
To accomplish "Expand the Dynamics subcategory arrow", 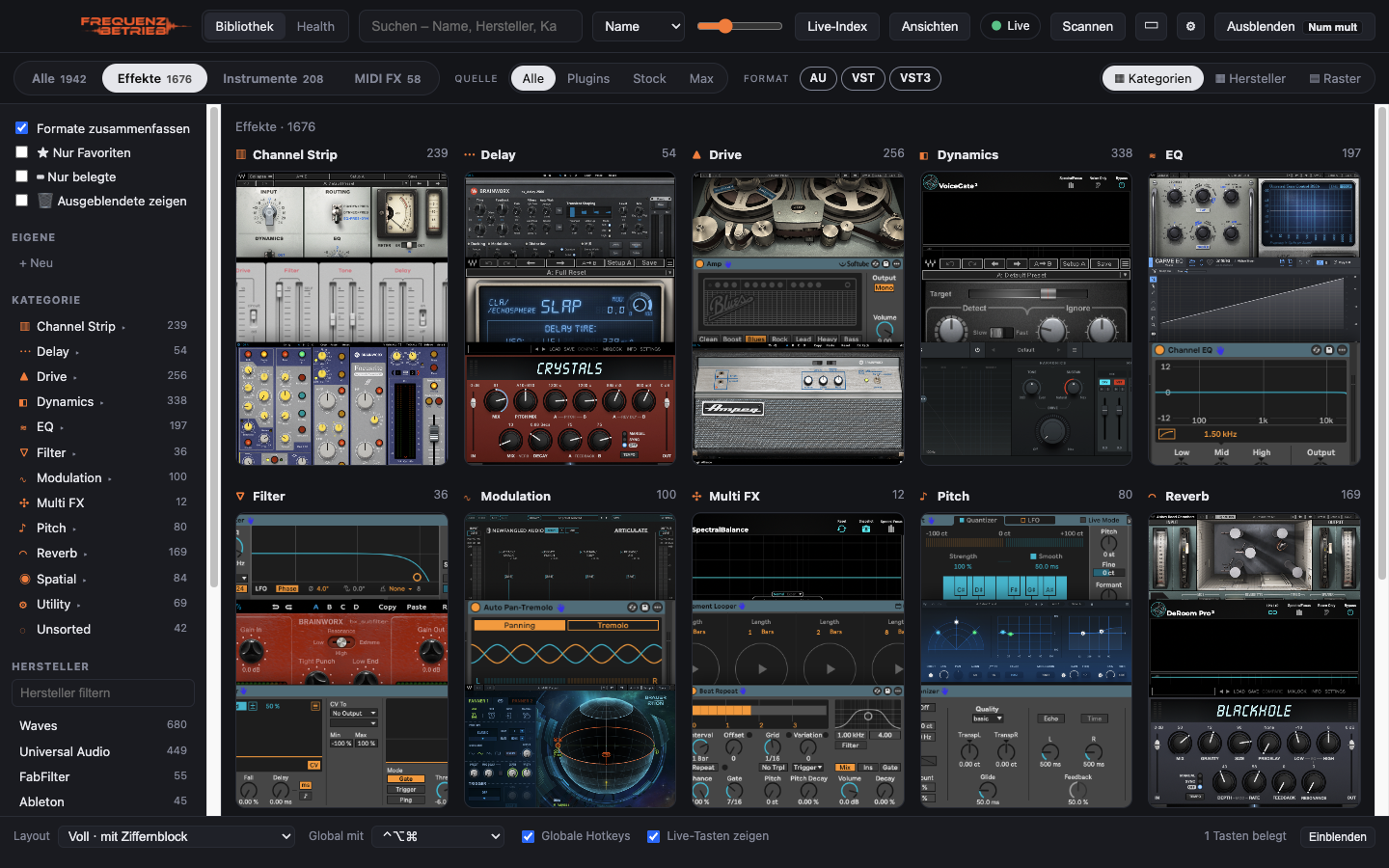I will (101, 403).
